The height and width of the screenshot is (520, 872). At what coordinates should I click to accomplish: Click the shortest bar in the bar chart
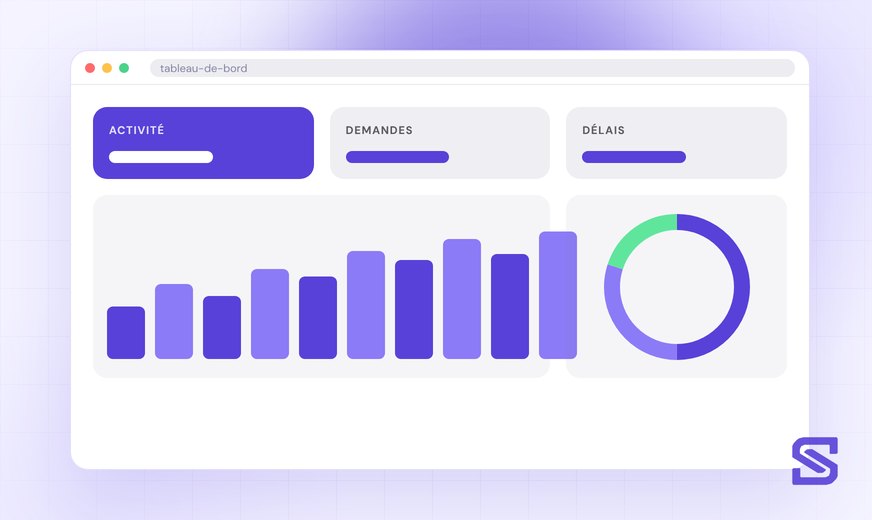126,333
